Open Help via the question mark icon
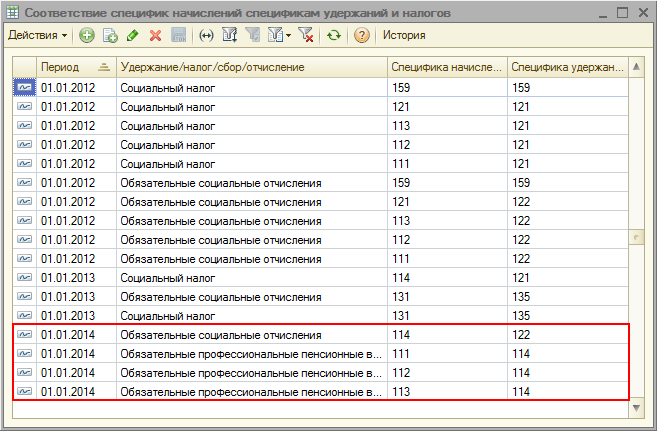Image resolution: width=657 pixels, height=431 pixels. click(x=362, y=35)
